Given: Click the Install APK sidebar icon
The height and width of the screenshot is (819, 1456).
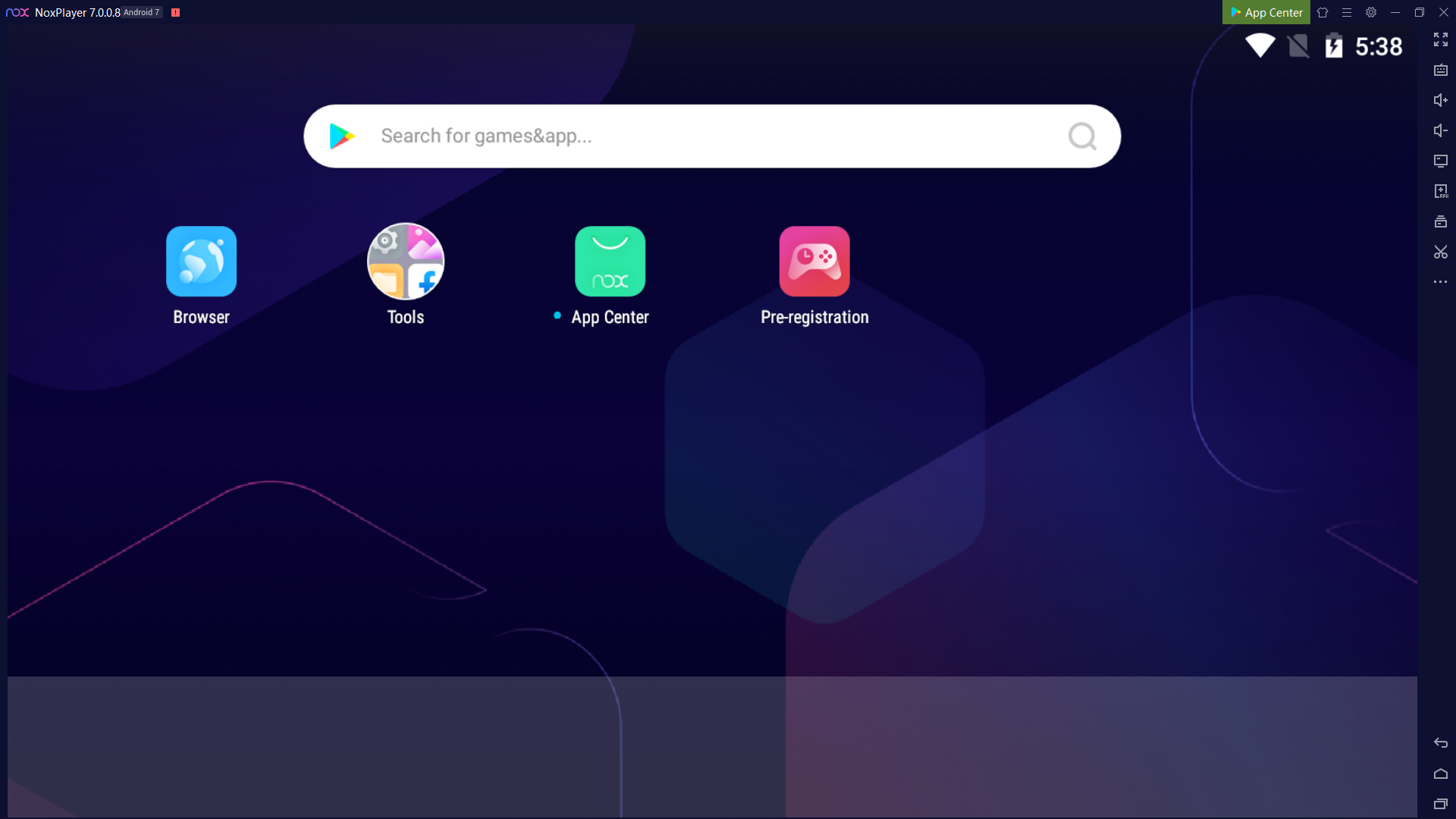Looking at the screenshot, I should pyautogui.click(x=1440, y=191).
